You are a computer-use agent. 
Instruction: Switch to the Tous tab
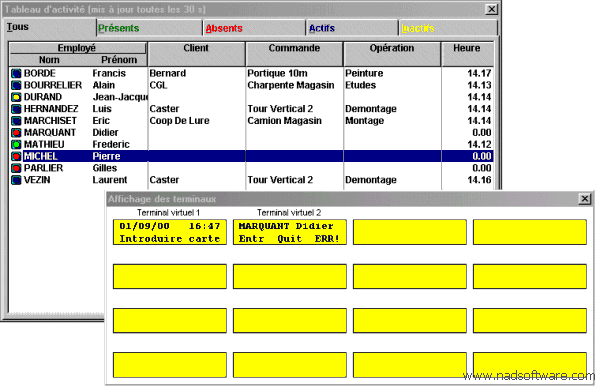coord(50,28)
